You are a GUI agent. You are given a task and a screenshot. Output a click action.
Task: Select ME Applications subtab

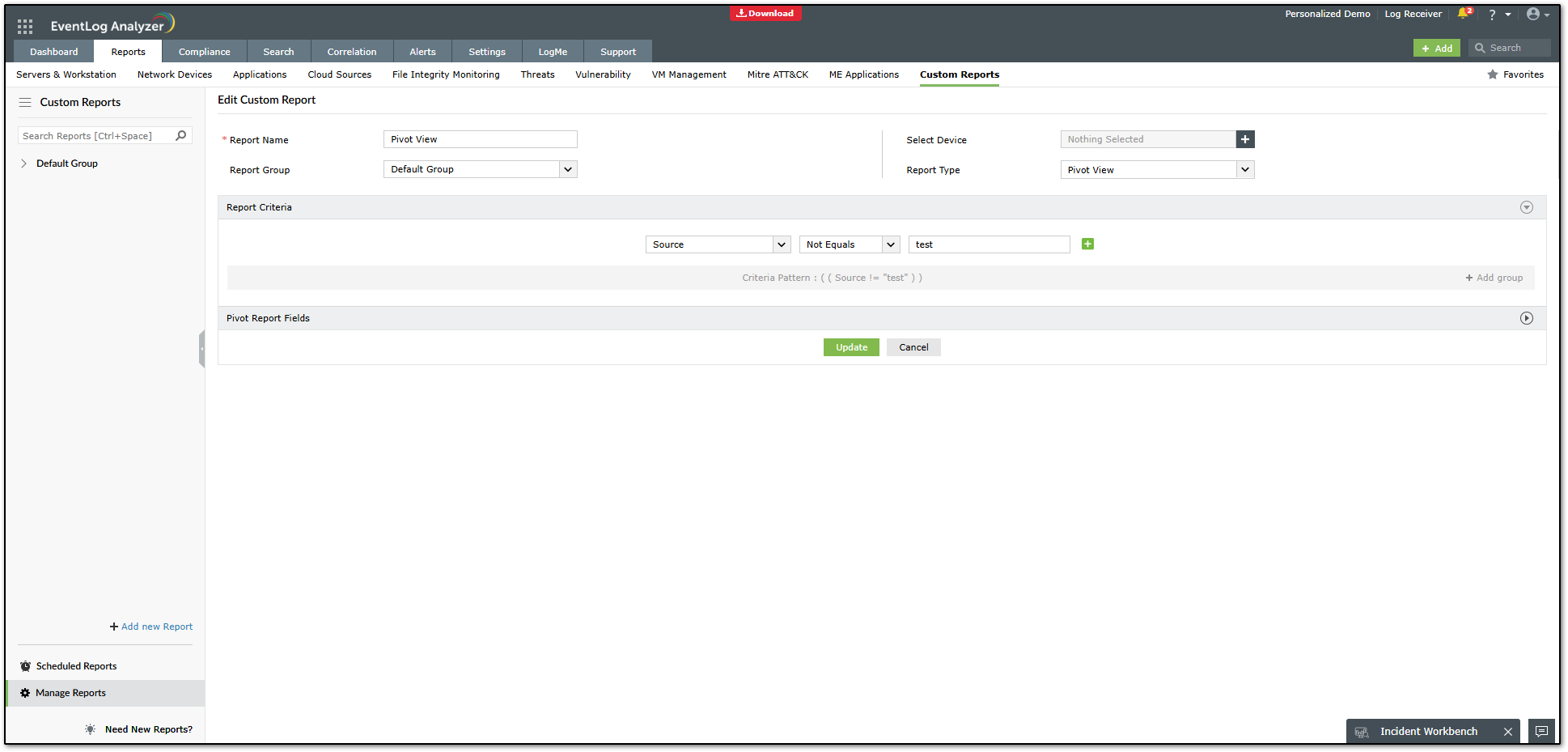864,74
